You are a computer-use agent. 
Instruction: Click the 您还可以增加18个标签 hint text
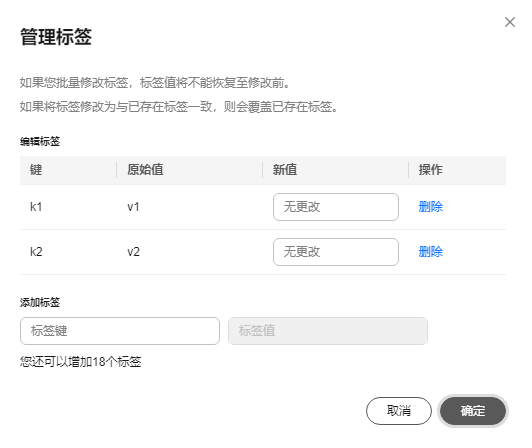(80, 362)
